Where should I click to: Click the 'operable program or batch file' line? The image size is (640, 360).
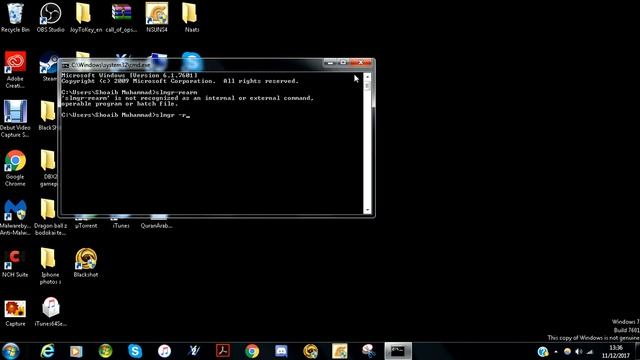[120, 104]
